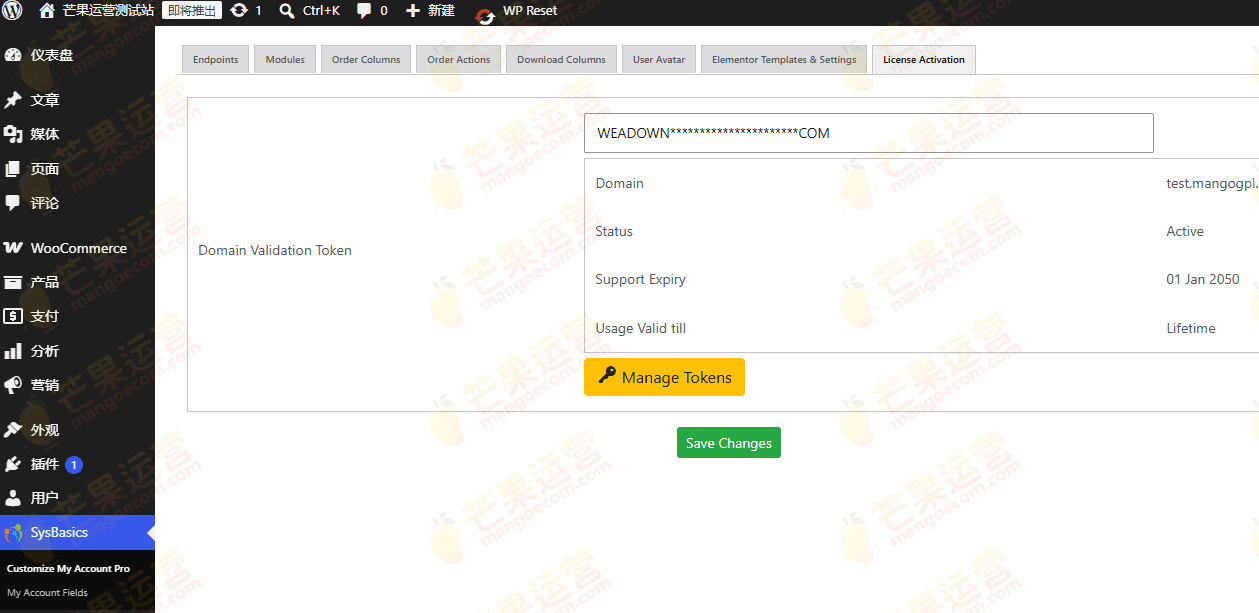1259x613 pixels.
Task: Click the updates refresh icon
Action: pos(239,11)
